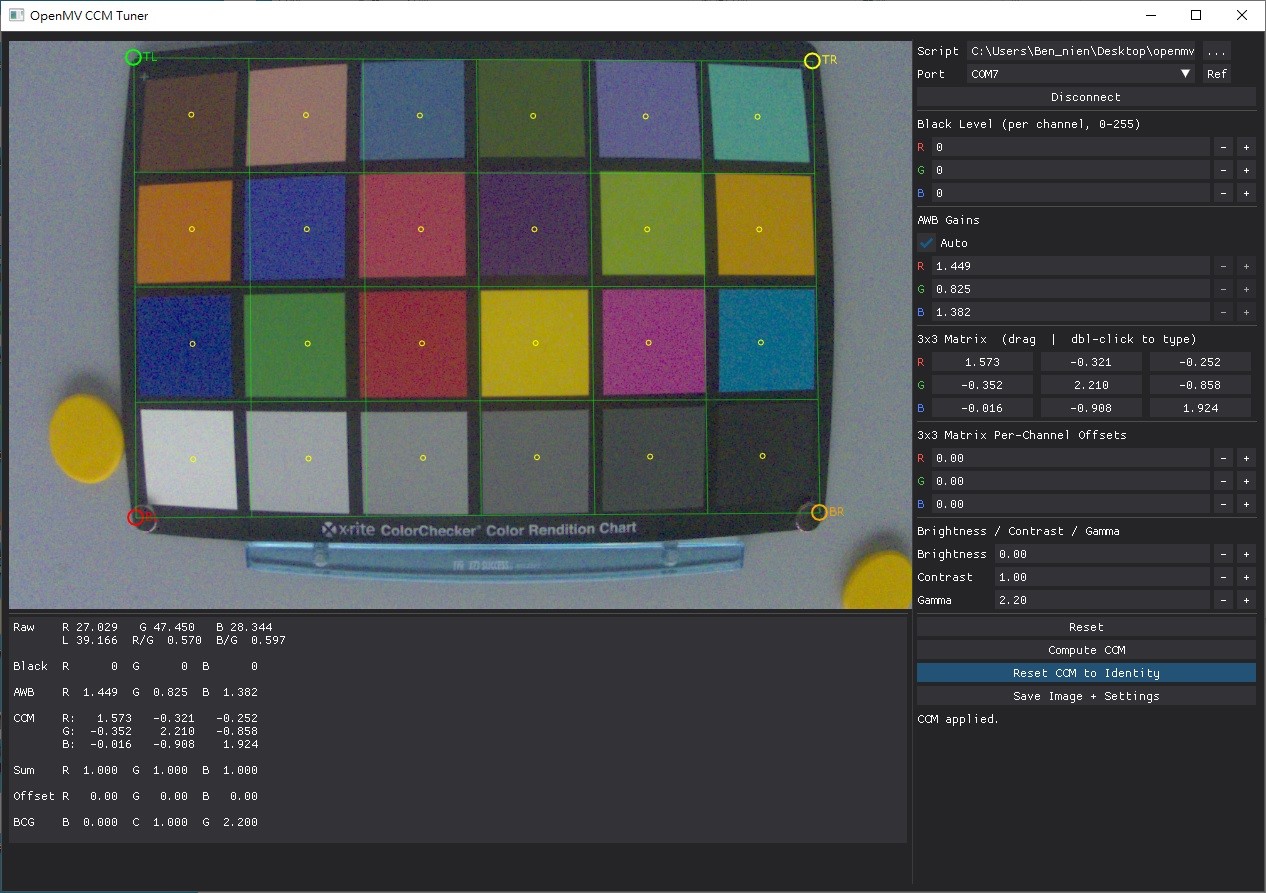The height and width of the screenshot is (893, 1266).
Task: Click the Reset button
Action: (1086, 627)
